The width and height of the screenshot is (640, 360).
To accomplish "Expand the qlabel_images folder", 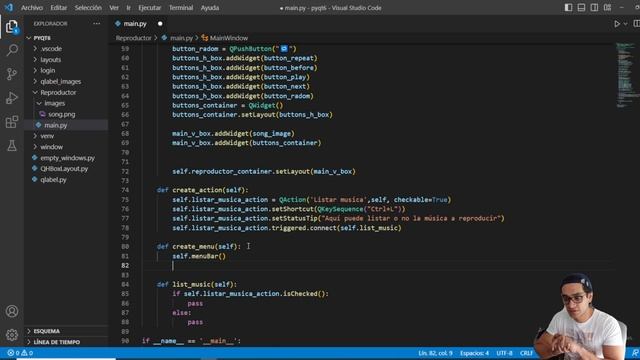I will coord(60,82).
